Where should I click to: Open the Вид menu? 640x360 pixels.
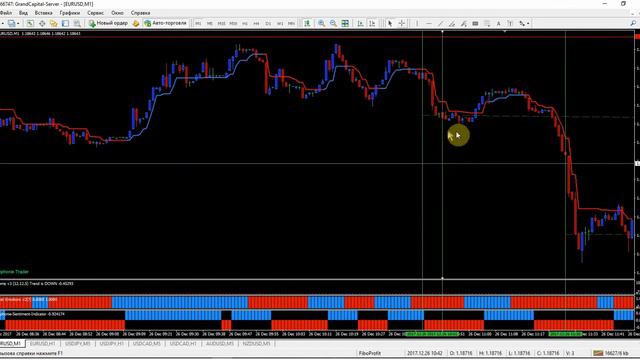pyautogui.click(x=23, y=13)
